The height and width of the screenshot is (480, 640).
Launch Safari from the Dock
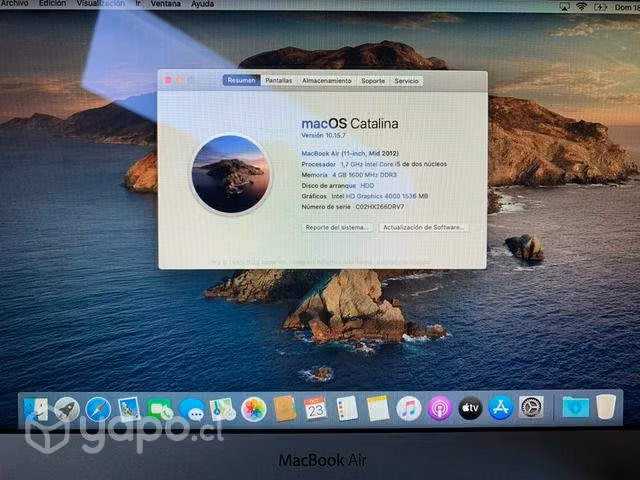coord(98,409)
